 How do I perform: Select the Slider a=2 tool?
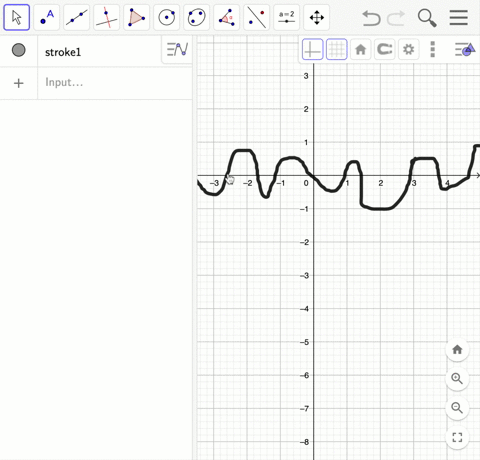287,17
